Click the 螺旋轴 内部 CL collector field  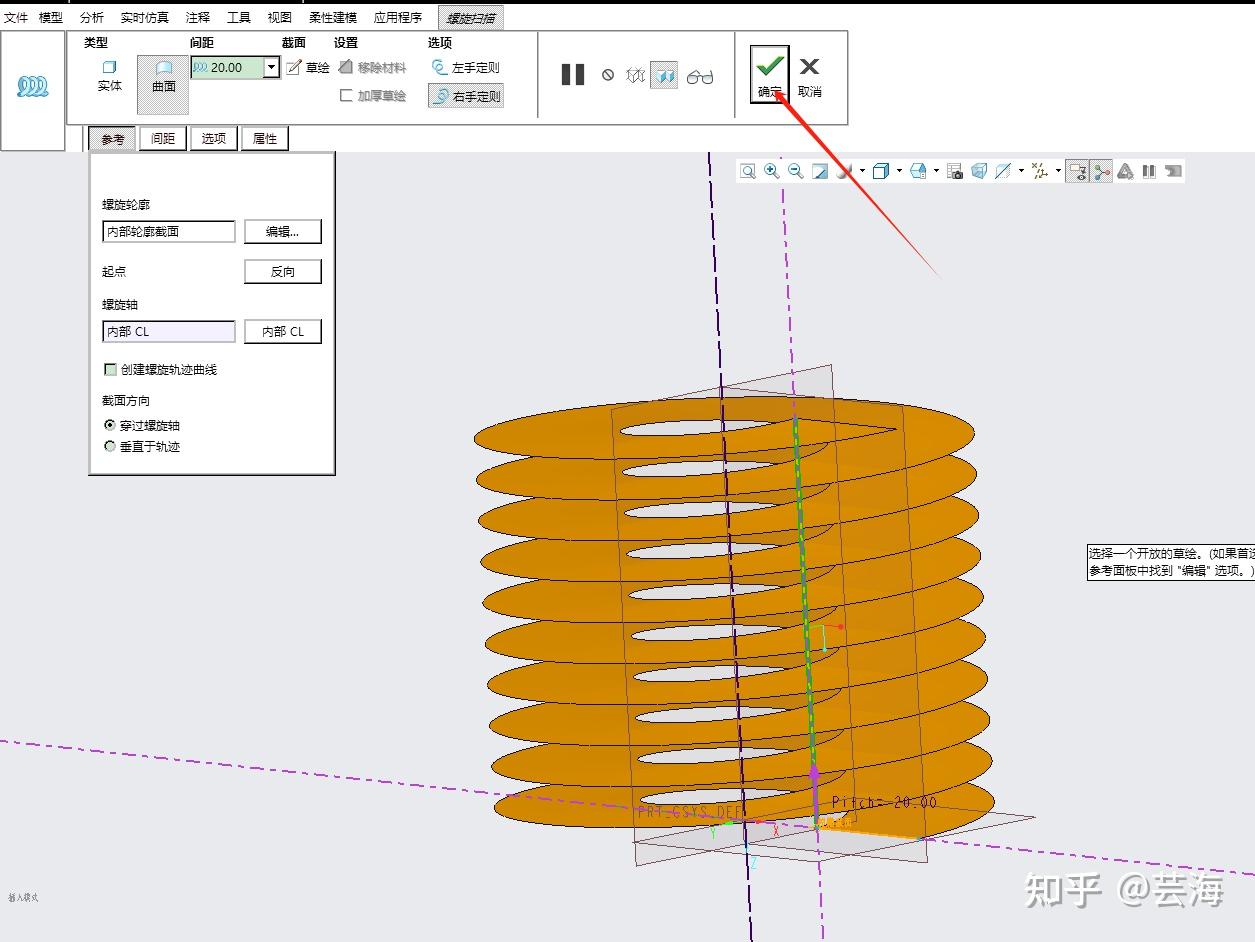pyautogui.click(x=169, y=332)
